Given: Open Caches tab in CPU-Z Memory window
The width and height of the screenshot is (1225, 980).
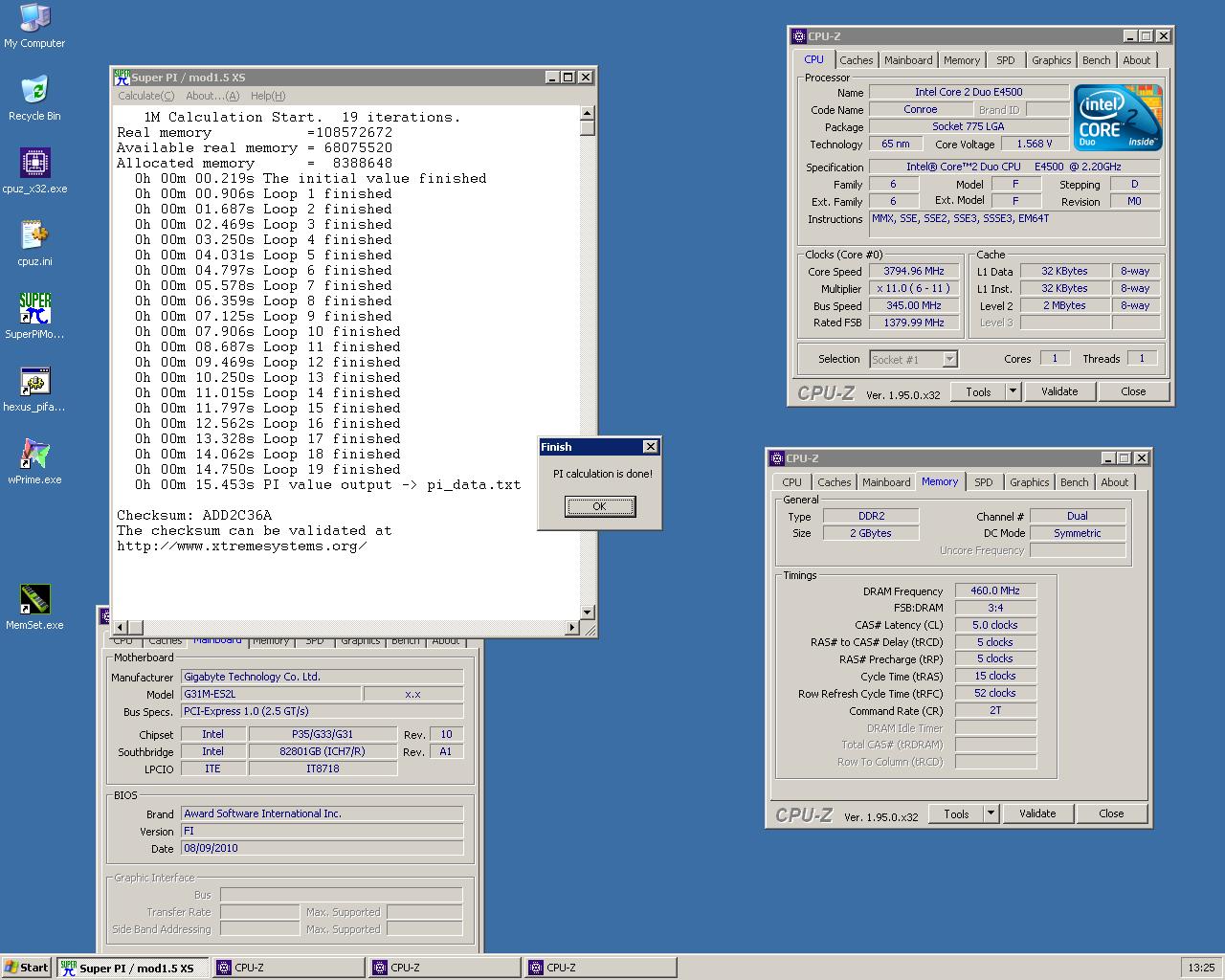Looking at the screenshot, I should click(834, 482).
